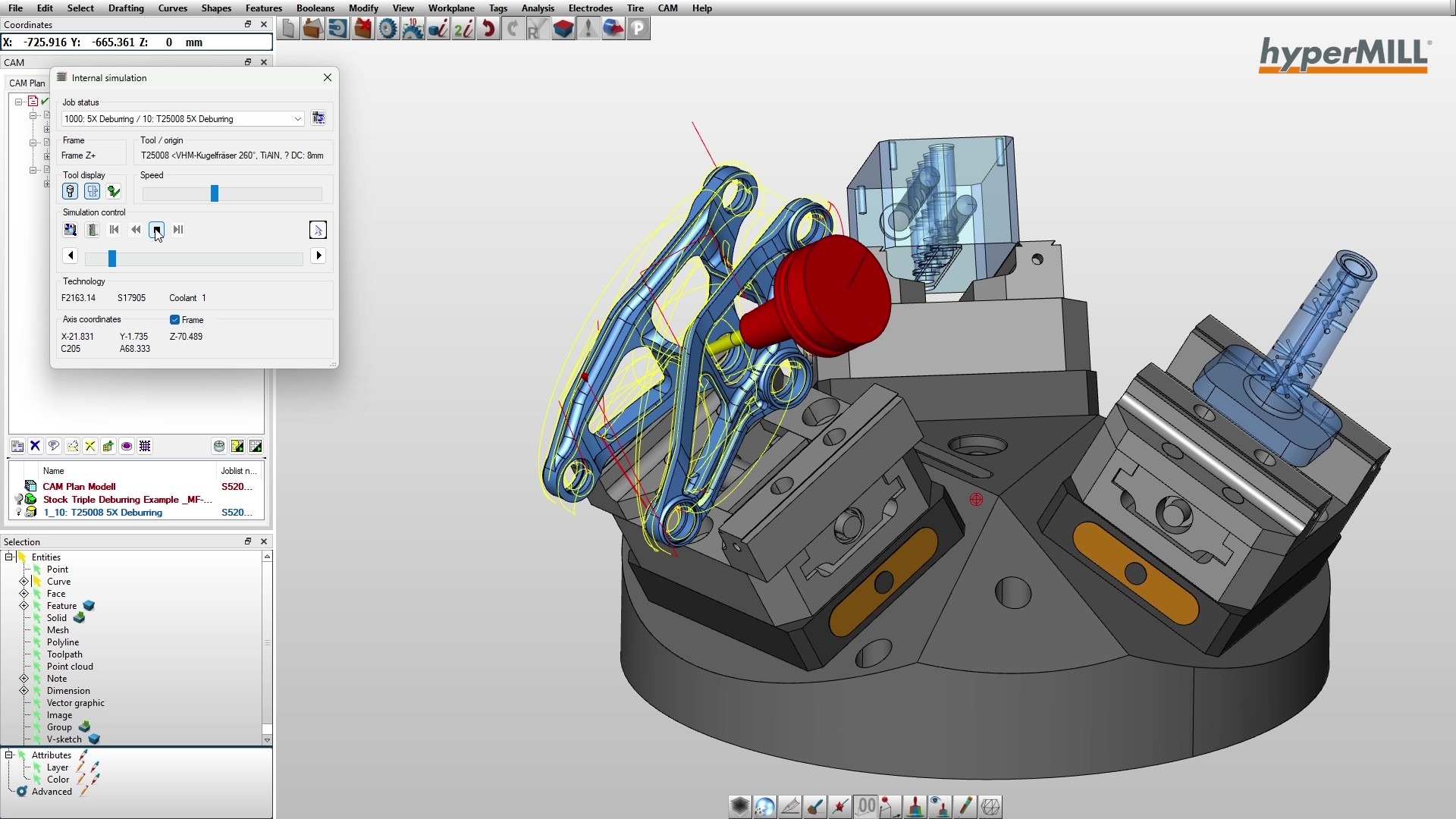Click the job list icon beside Job status dropdown

tap(318, 118)
